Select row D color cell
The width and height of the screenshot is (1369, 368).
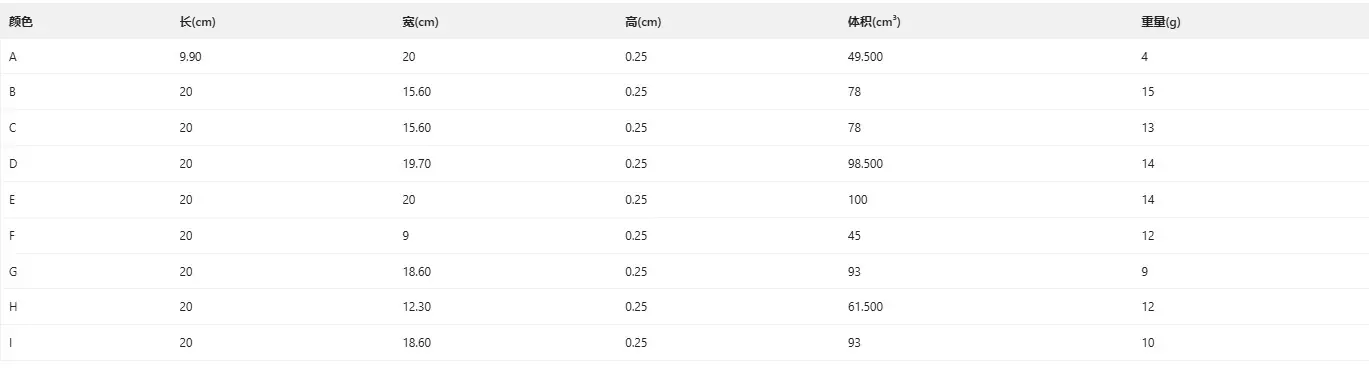pyautogui.click(x=13, y=164)
